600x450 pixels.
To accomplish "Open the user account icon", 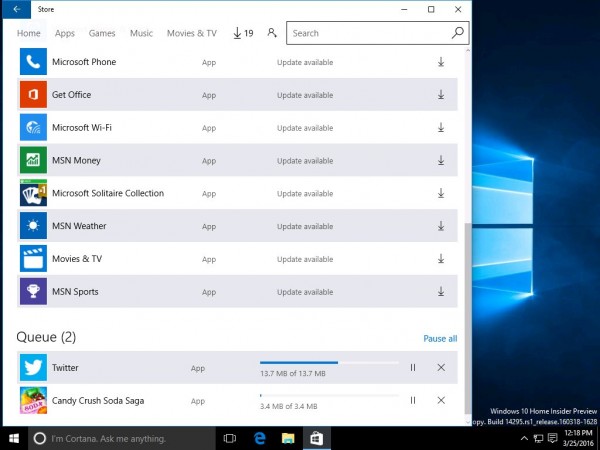I will point(272,33).
